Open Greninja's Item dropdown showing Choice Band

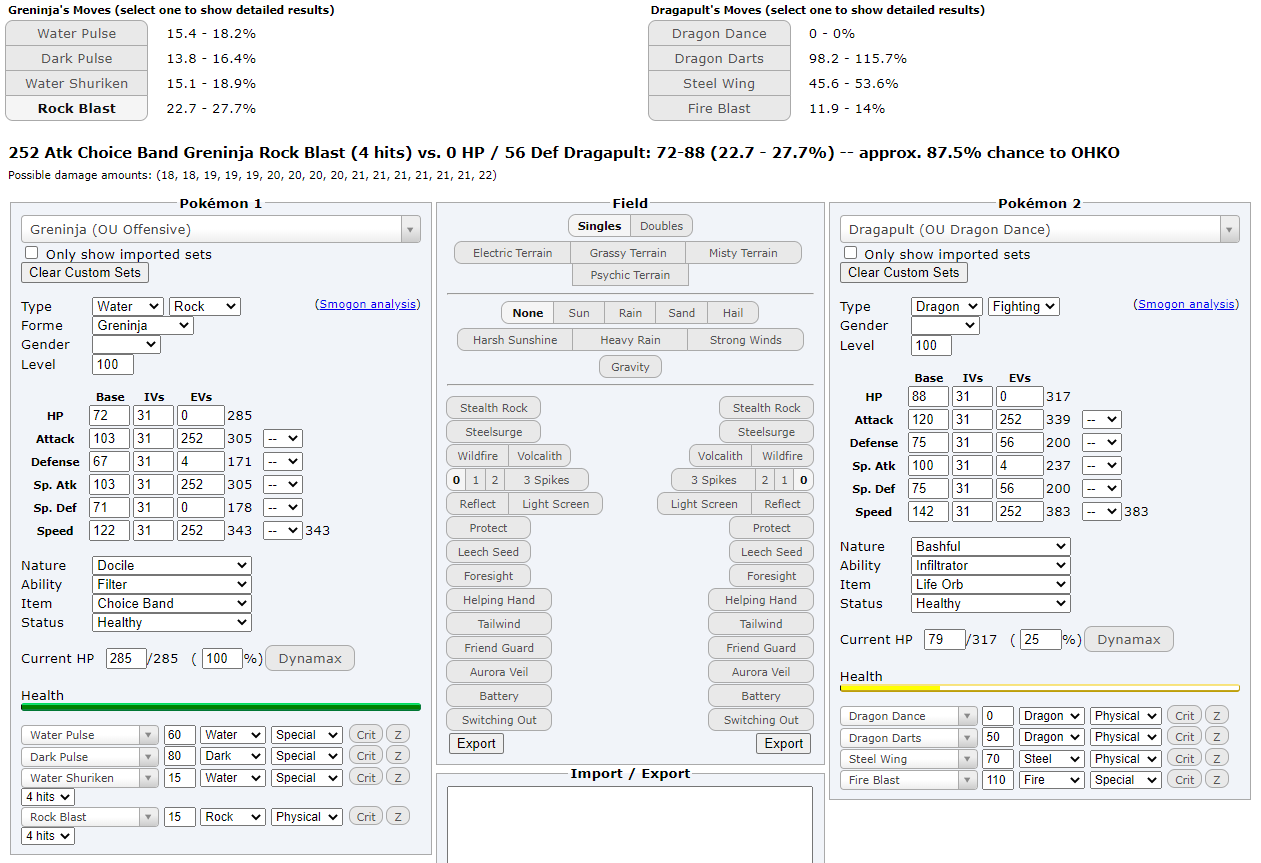(171, 603)
